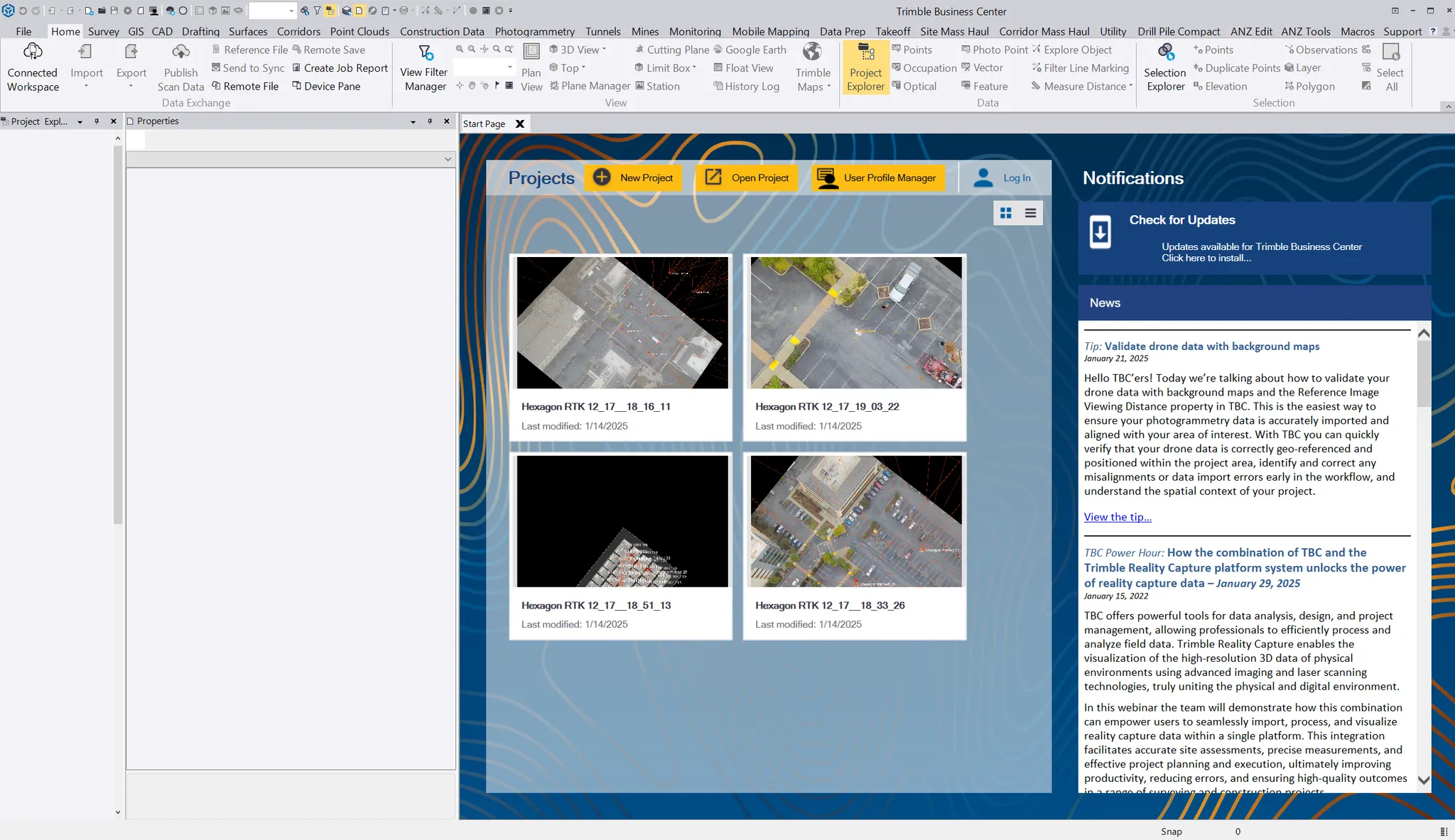The height and width of the screenshot is (840, 1455).
Task: Switch to the Point Clouds tab
Action: (359, 31)
